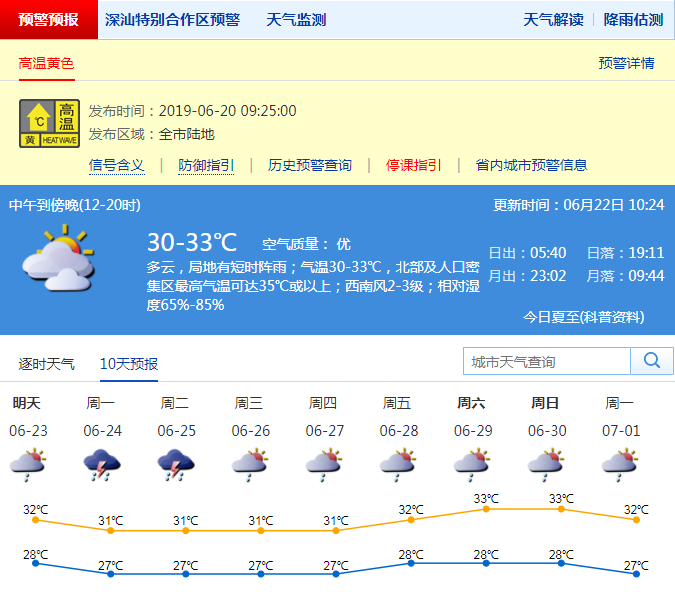675x595 pixels.
Task: Switch to 天气监测 tab
Action: [296, 20]
